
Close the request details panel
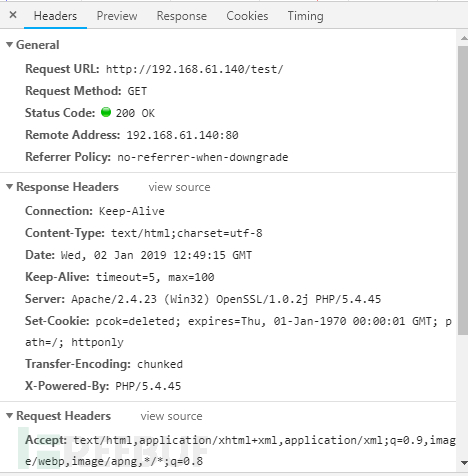pos(13,15)
